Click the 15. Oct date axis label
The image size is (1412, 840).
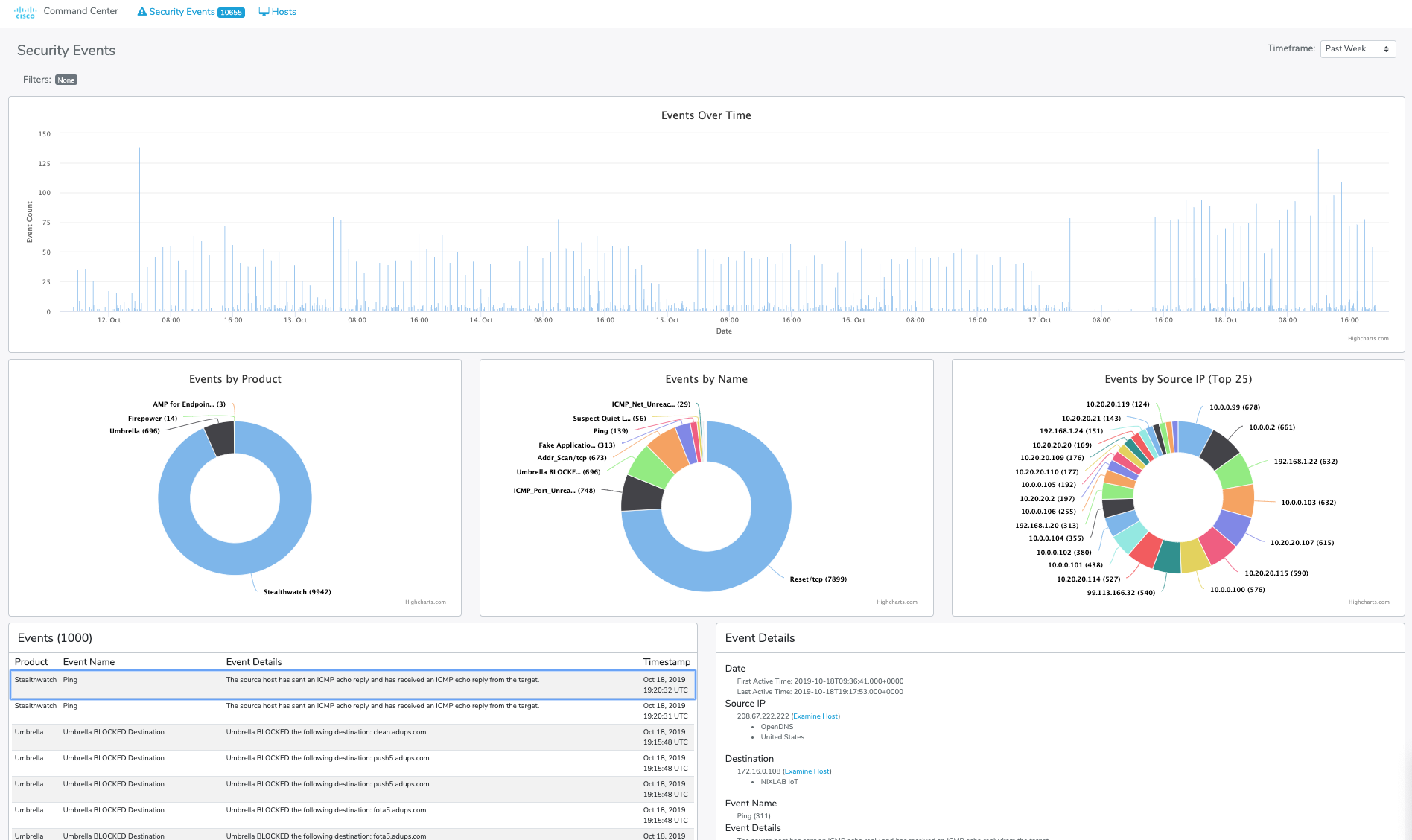coord(667,320)
